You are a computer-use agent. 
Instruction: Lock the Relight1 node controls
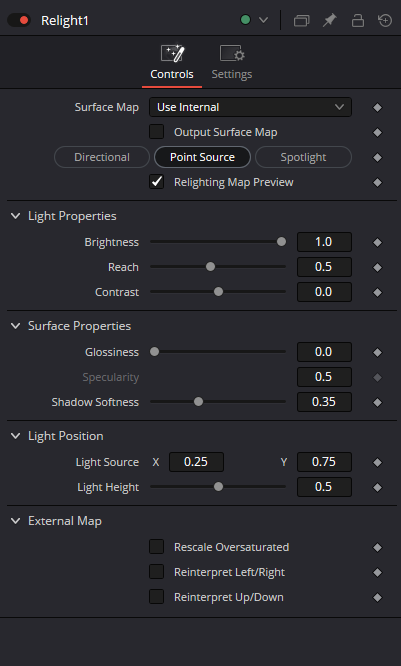(358, 20)
